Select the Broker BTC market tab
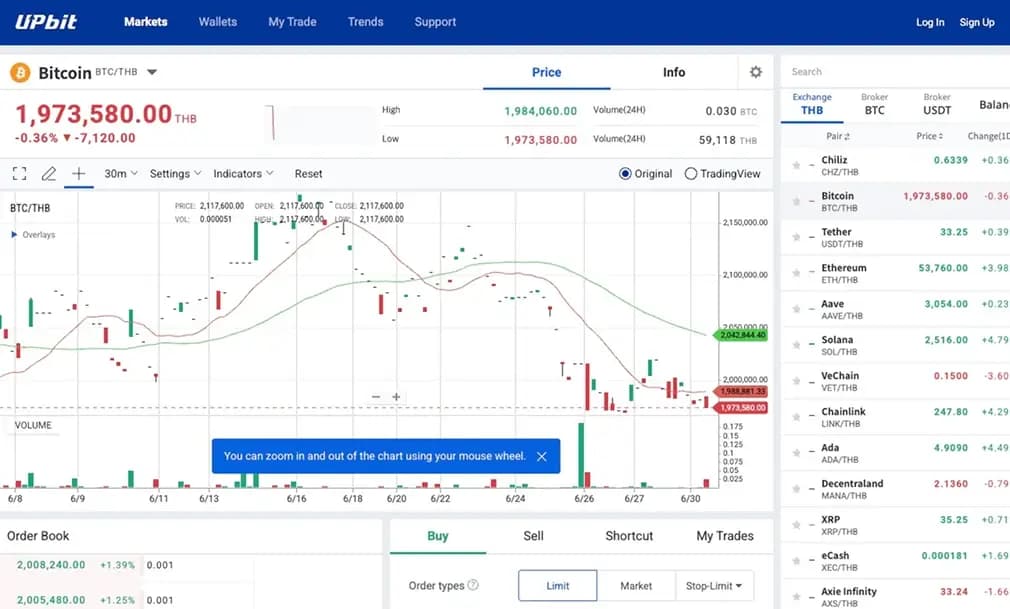Image resolution: width=1010 pixels, height=609 pixels. (x=874, y=104)
